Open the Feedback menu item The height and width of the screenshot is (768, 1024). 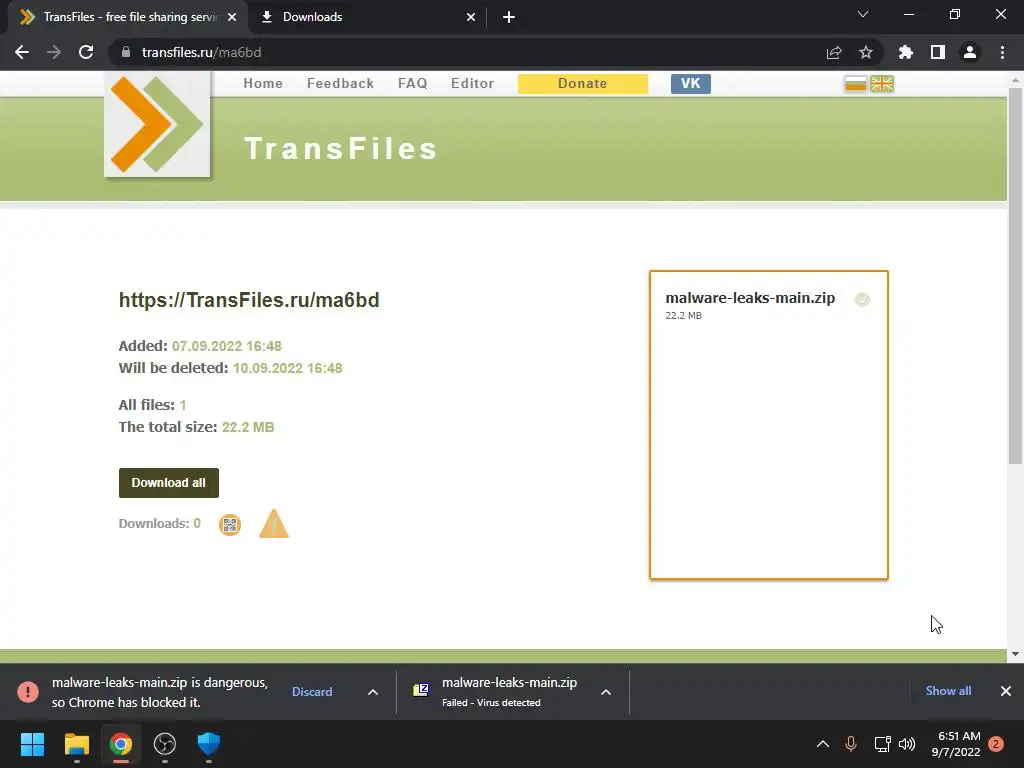340,84
